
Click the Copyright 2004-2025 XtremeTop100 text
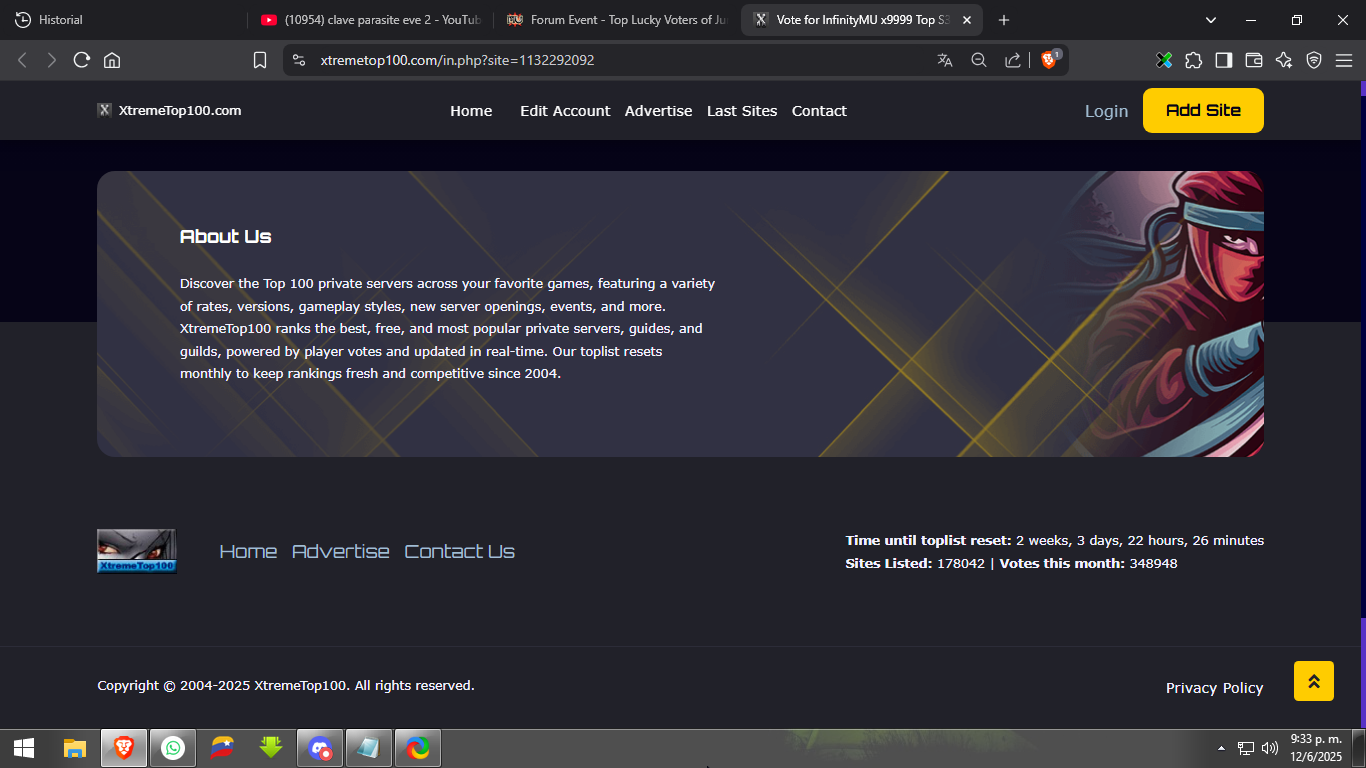point(286,685)
